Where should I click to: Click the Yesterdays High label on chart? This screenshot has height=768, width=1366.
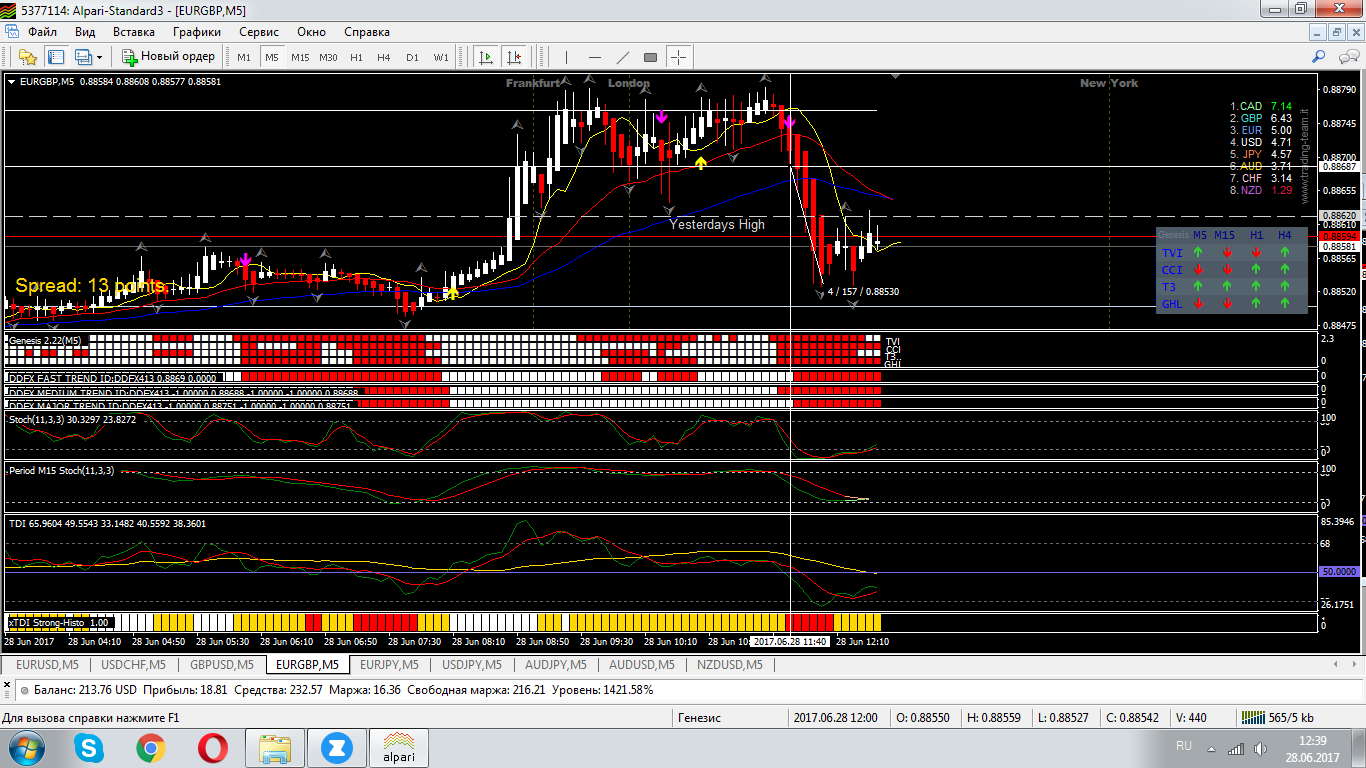click(x=717, y=225)
